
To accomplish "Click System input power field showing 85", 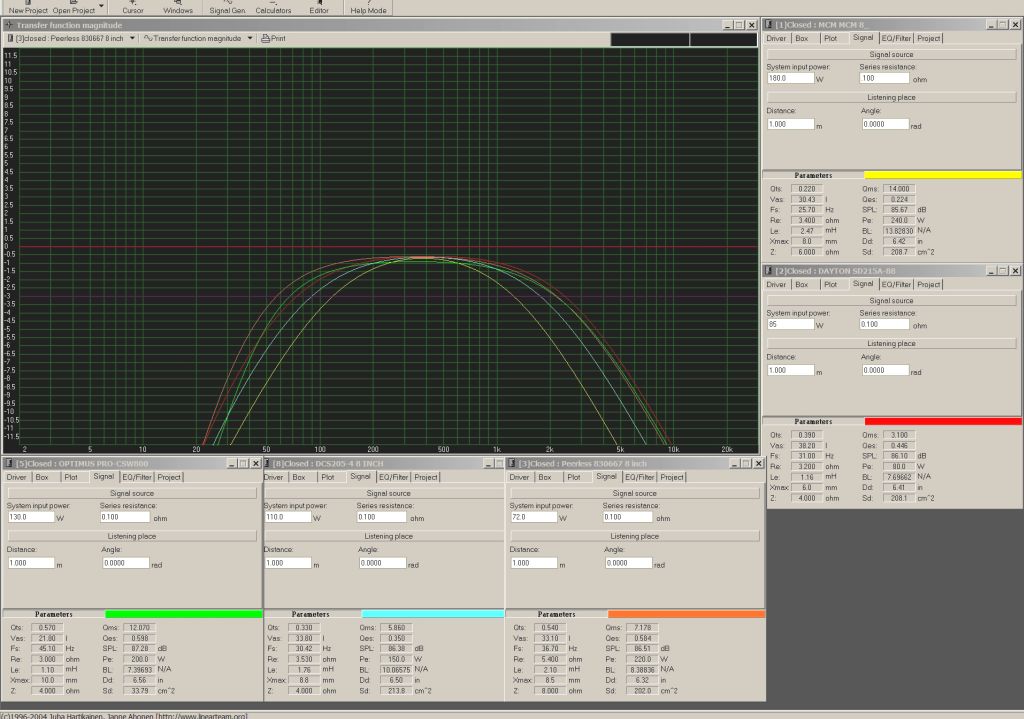I will click(x=790, y=325).
